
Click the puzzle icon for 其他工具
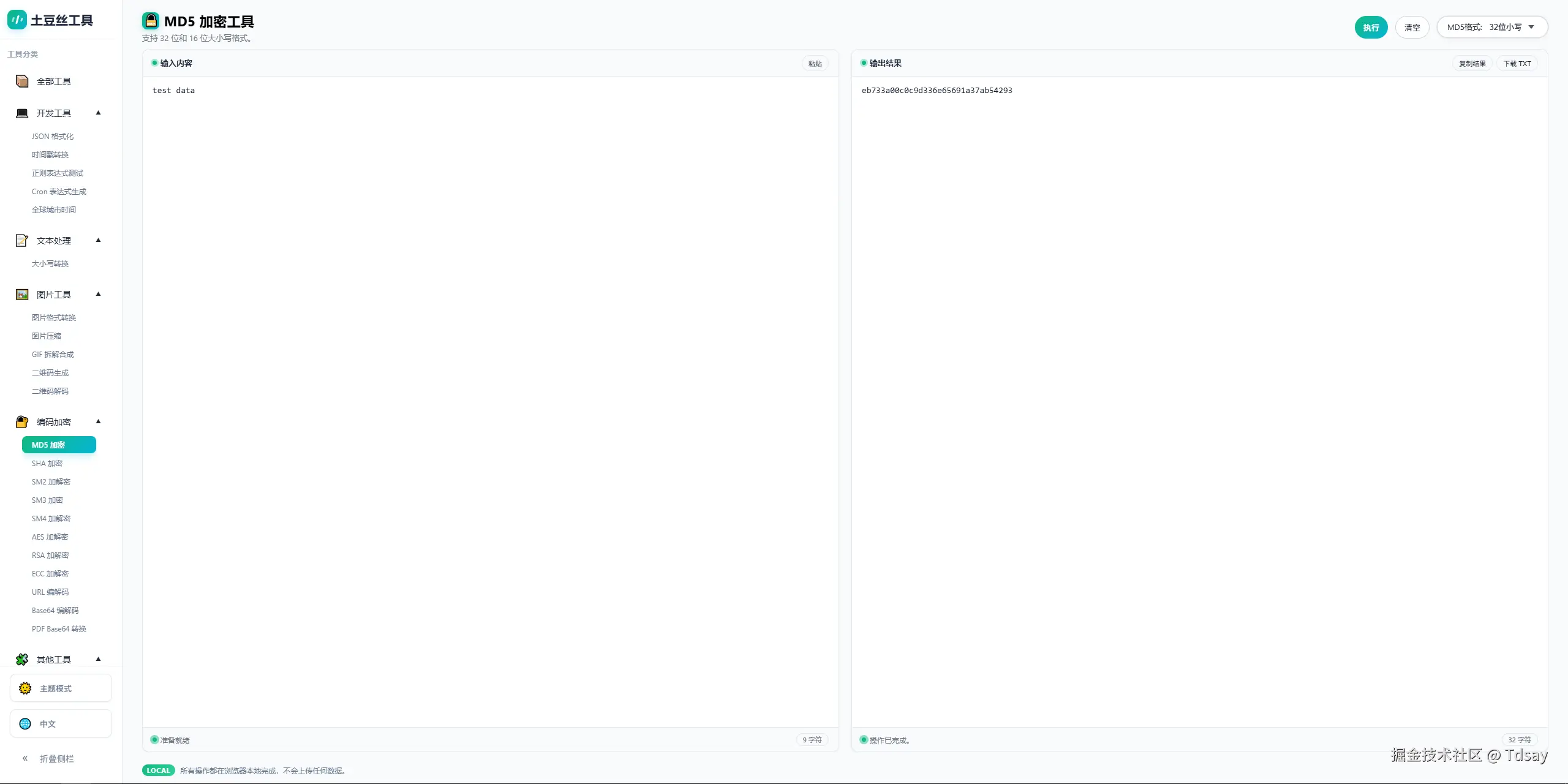pyautogui.click(x=22, y=660)
